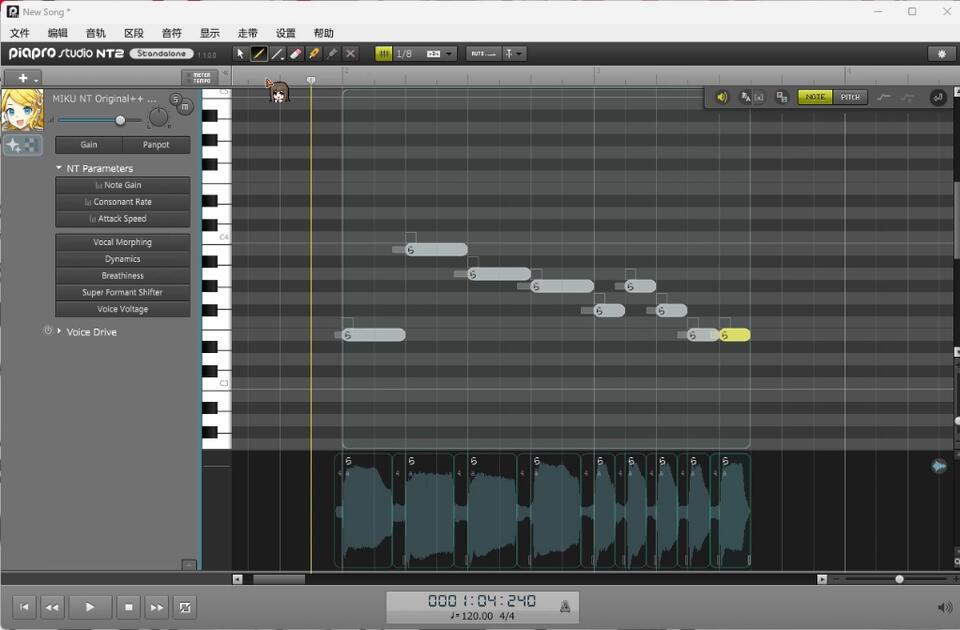Select the eraser tool
Screen dimensions: 960x630
[x=296, y=54]
